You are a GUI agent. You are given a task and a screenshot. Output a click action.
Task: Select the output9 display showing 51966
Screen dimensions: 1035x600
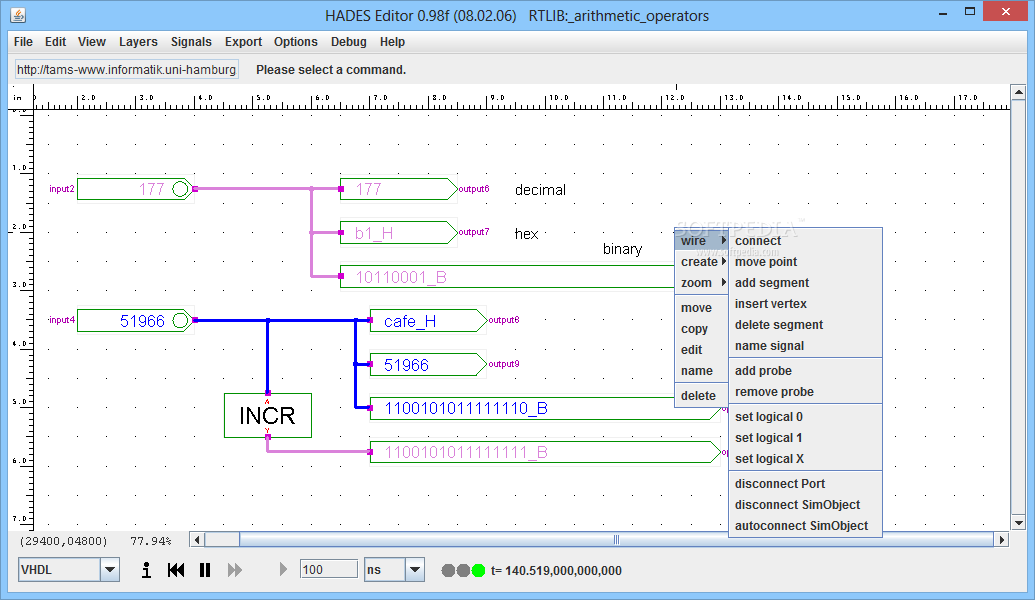click(x=428, y=364)
